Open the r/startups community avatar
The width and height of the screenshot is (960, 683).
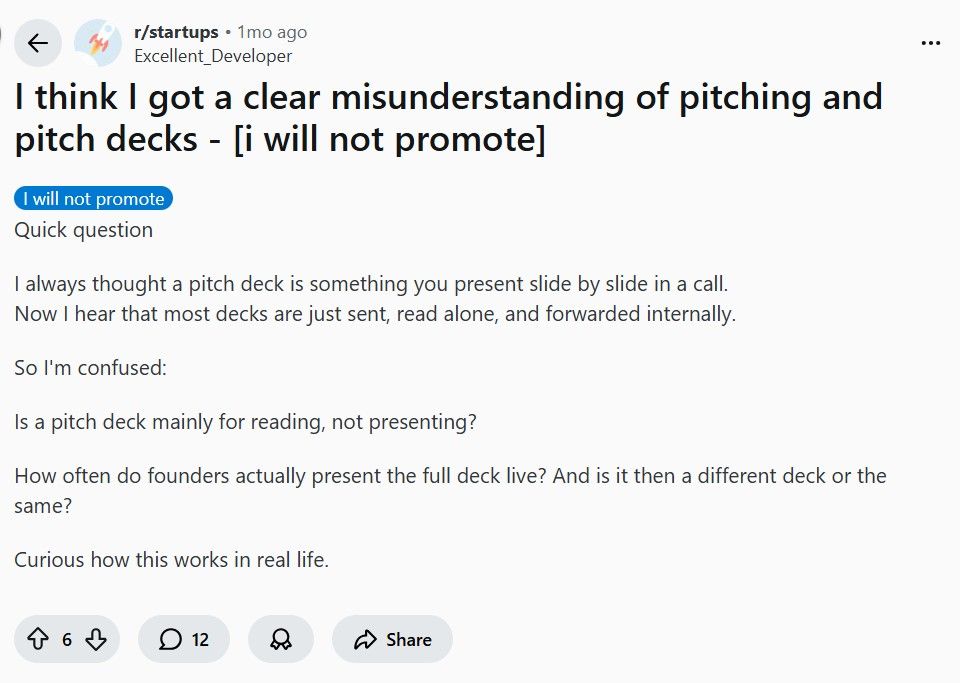pyautogui.click(x=98, y=43)
